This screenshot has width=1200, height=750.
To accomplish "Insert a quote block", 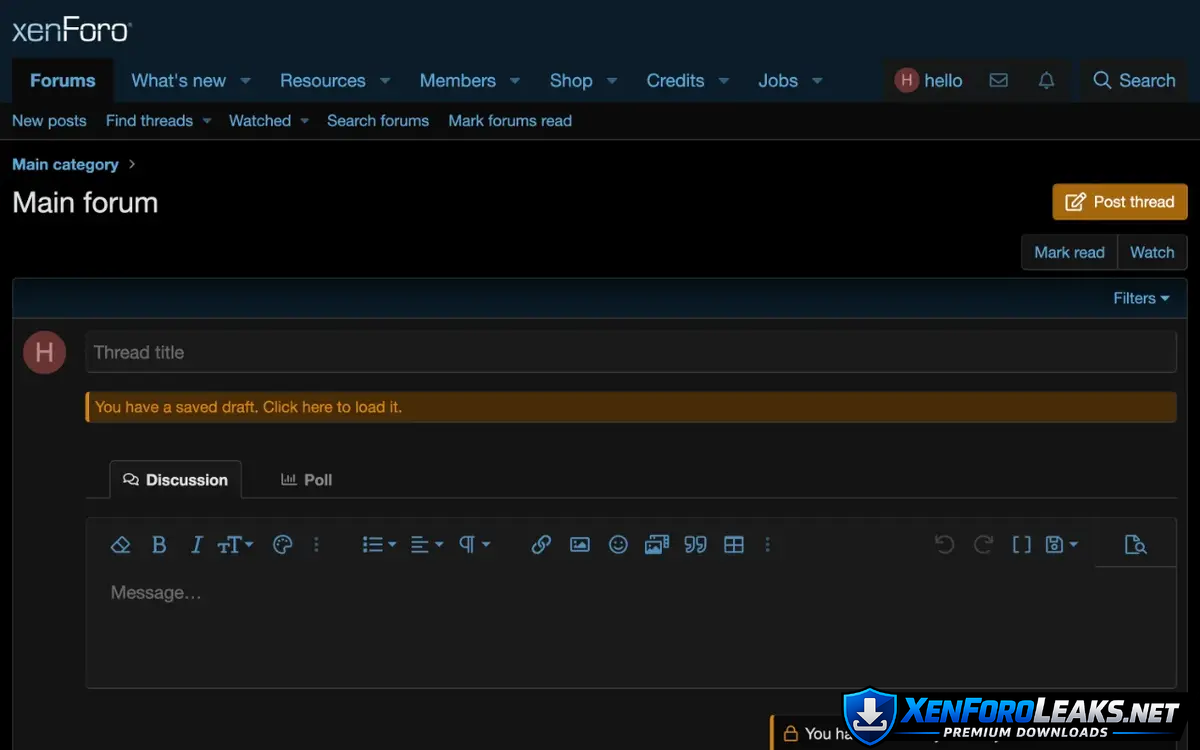I will click(x=695, y=545).
